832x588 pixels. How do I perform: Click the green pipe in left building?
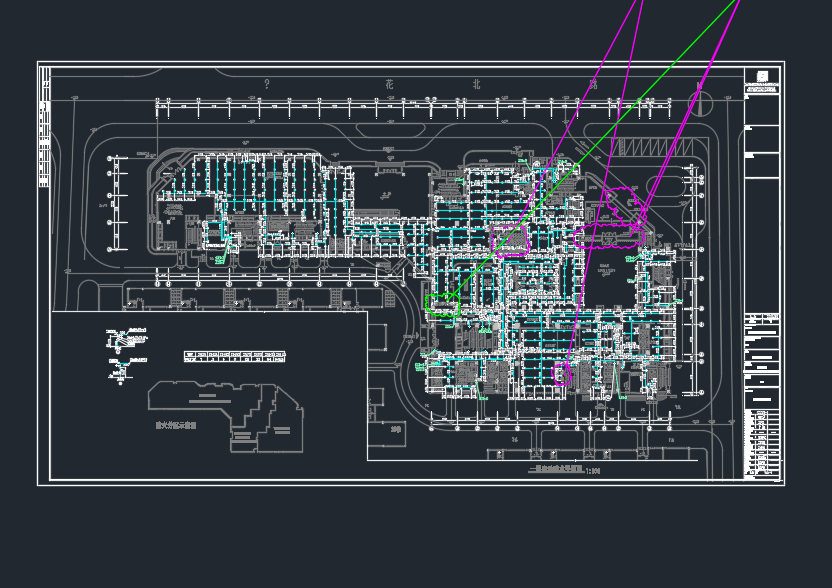pos(216,237)
